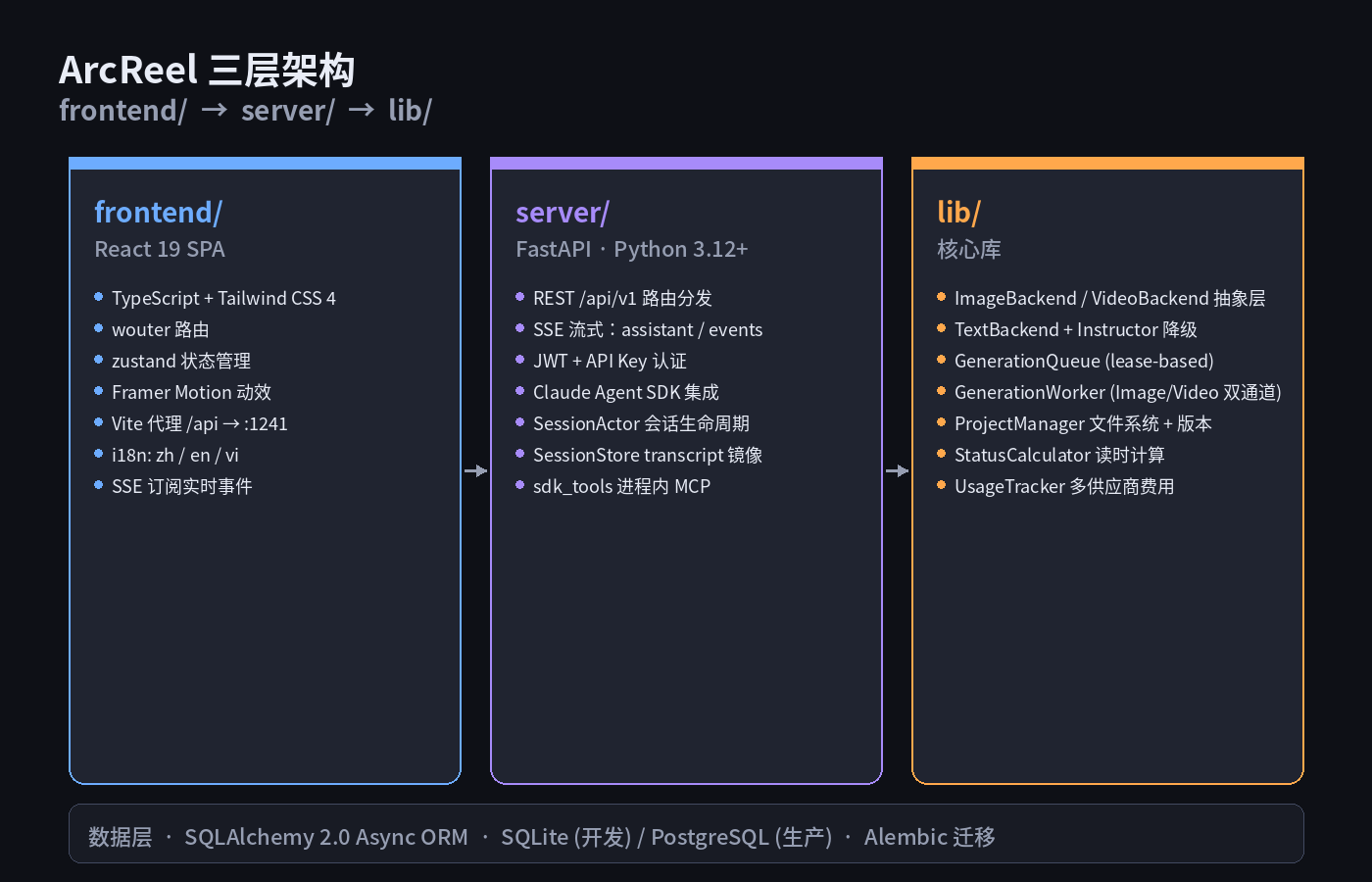The width and height of the screenshot is (1372, 882).
Task: Select "SQLAlchemy 2.0 Async ORM" in footer
Action: [x=326, y=837]
